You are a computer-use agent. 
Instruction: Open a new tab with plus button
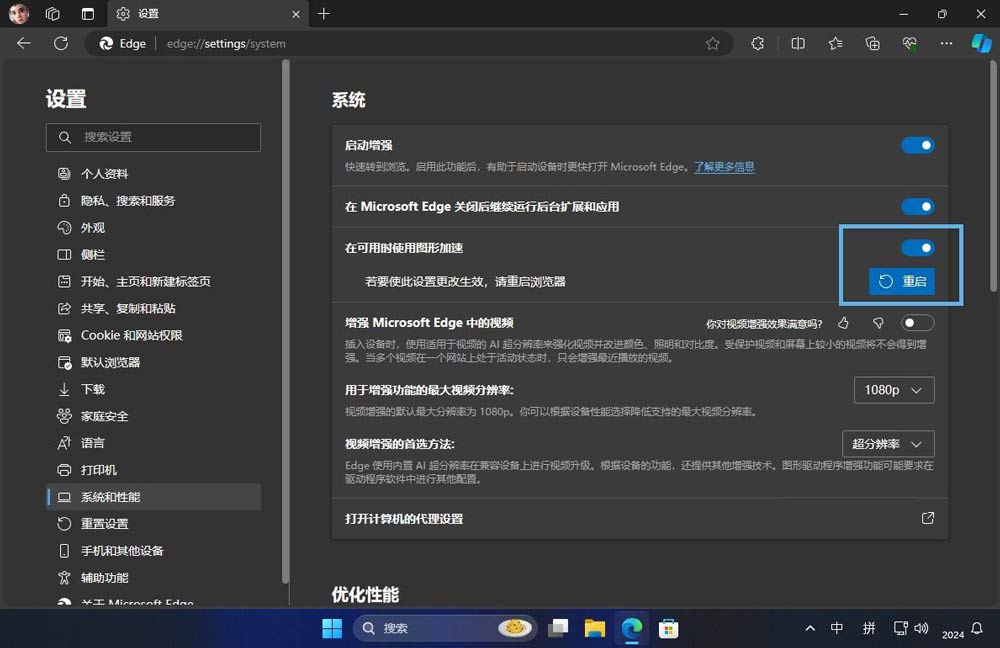[324, 13]
